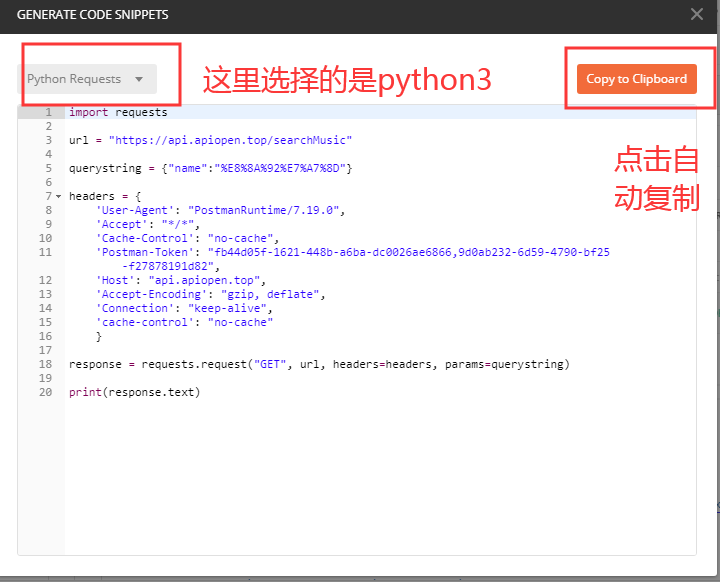Click the querystring assignment line
720x582 pixels.
tap(210, 168)
